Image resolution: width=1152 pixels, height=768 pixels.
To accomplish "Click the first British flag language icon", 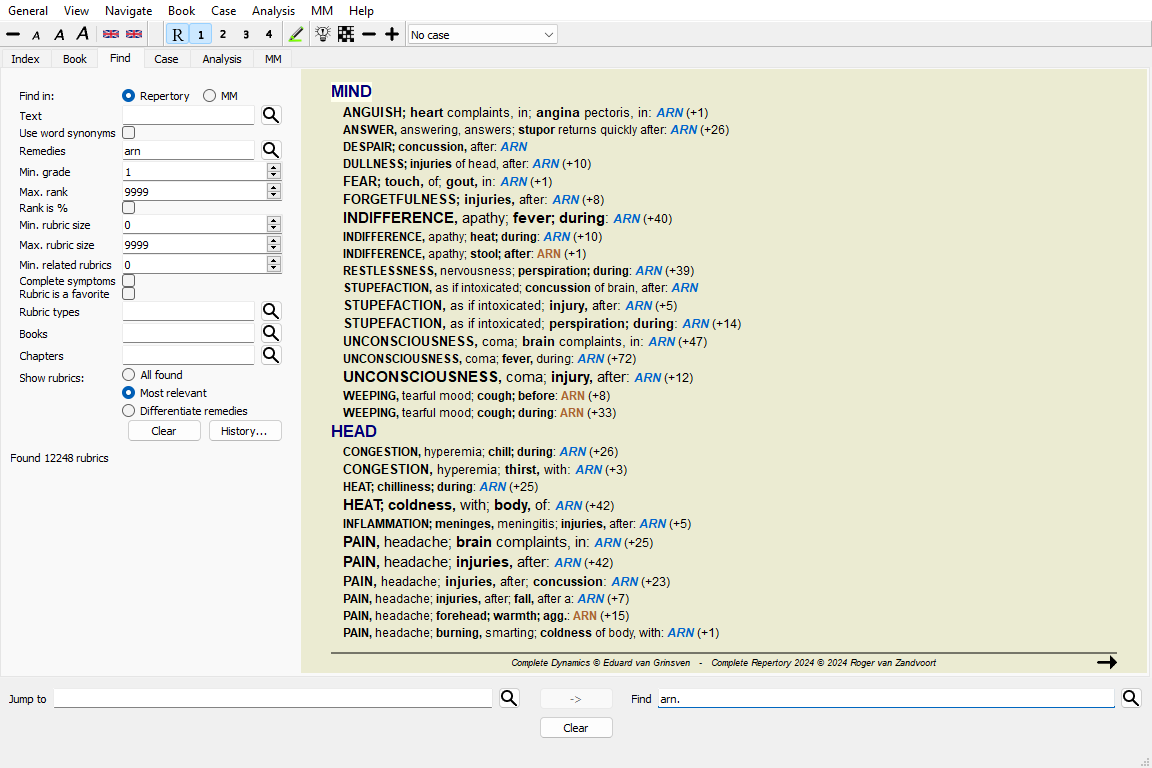I will click(x=111, y=35).
